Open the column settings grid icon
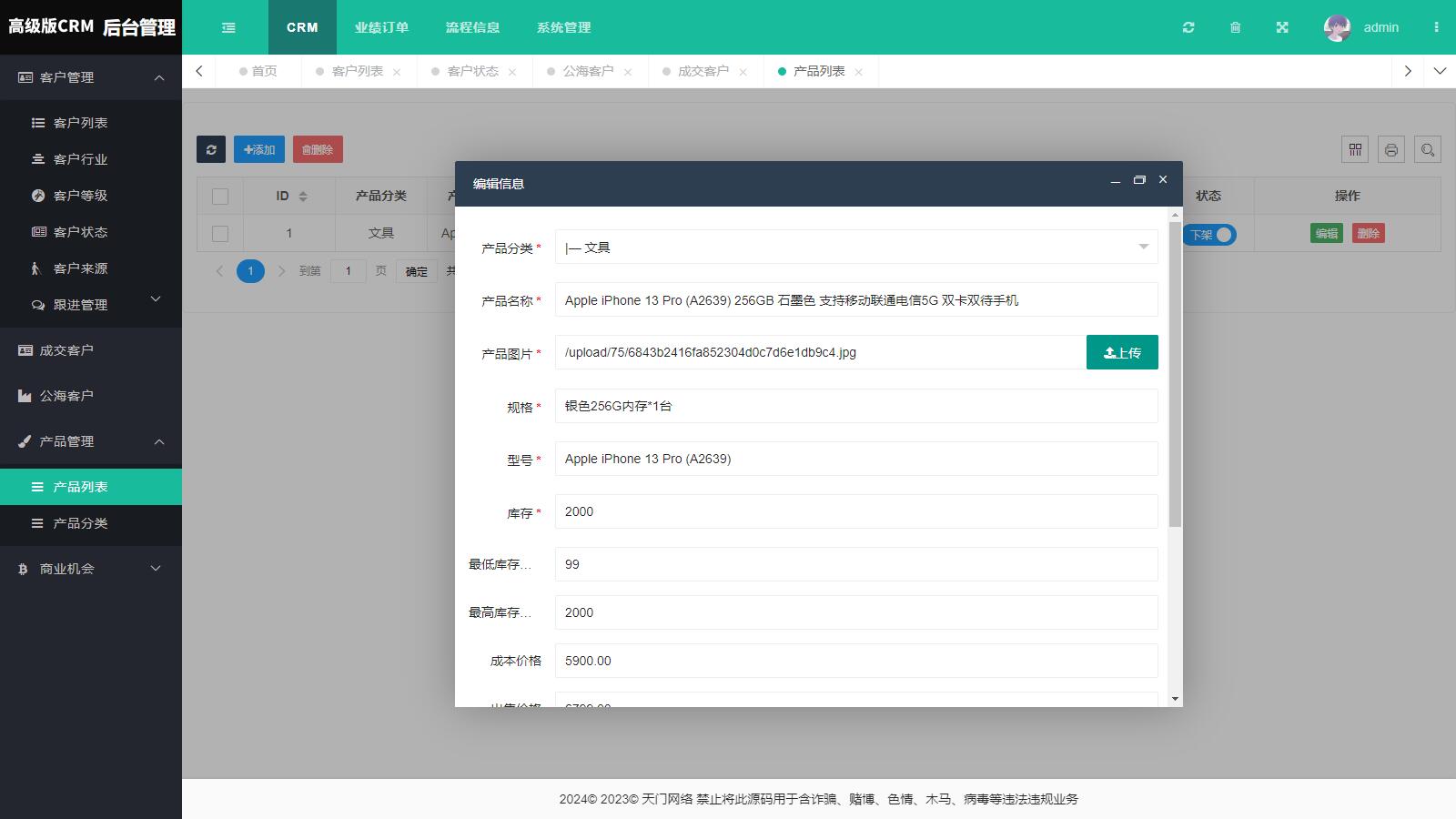Screen dimensions: 1456x819 [1355, 149]
